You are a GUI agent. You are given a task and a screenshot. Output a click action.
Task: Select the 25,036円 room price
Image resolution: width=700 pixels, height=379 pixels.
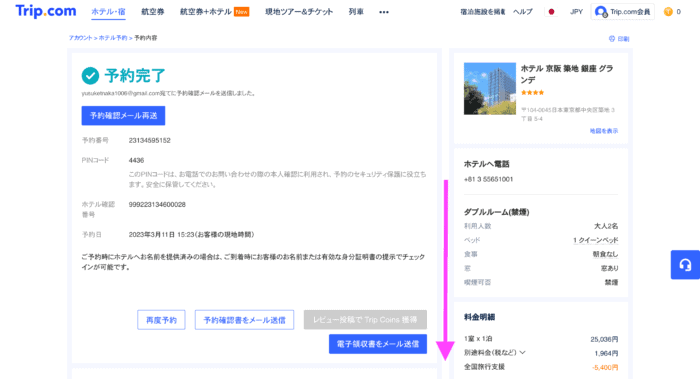(604, 339)
